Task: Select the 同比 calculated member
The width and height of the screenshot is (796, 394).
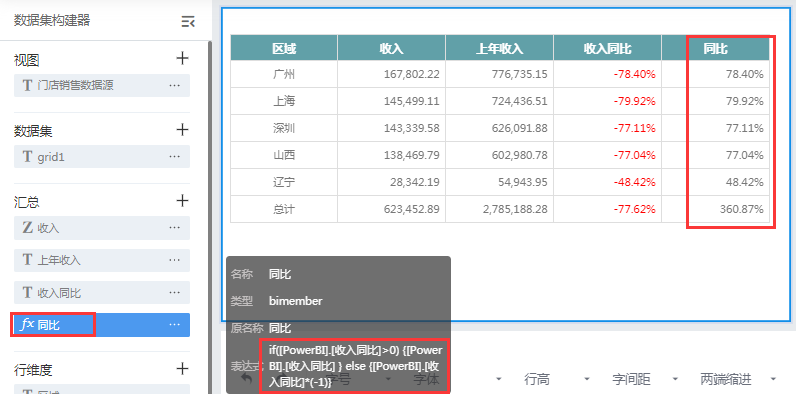Action: [102, 325]
